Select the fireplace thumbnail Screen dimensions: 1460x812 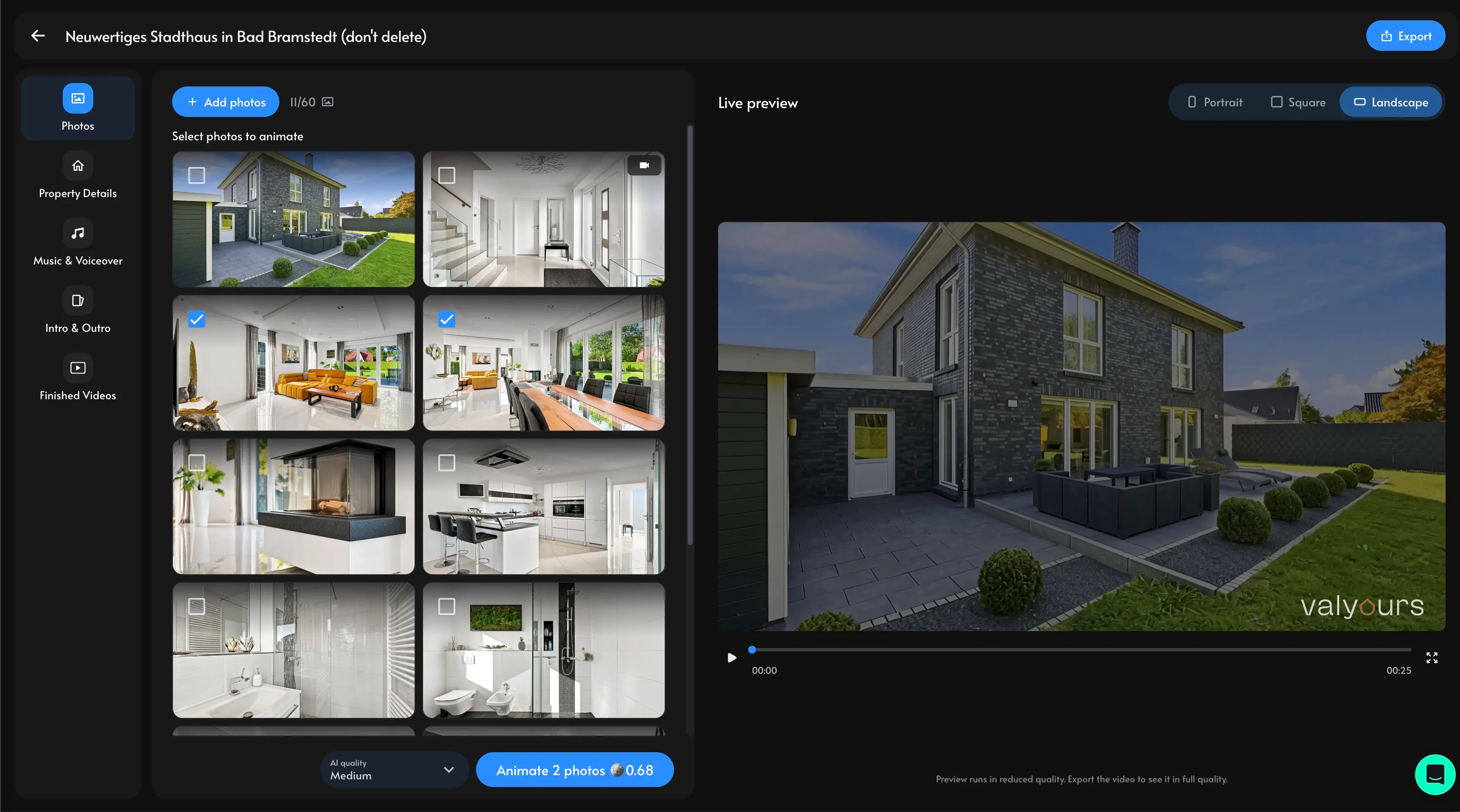click(x=294, y=506)
